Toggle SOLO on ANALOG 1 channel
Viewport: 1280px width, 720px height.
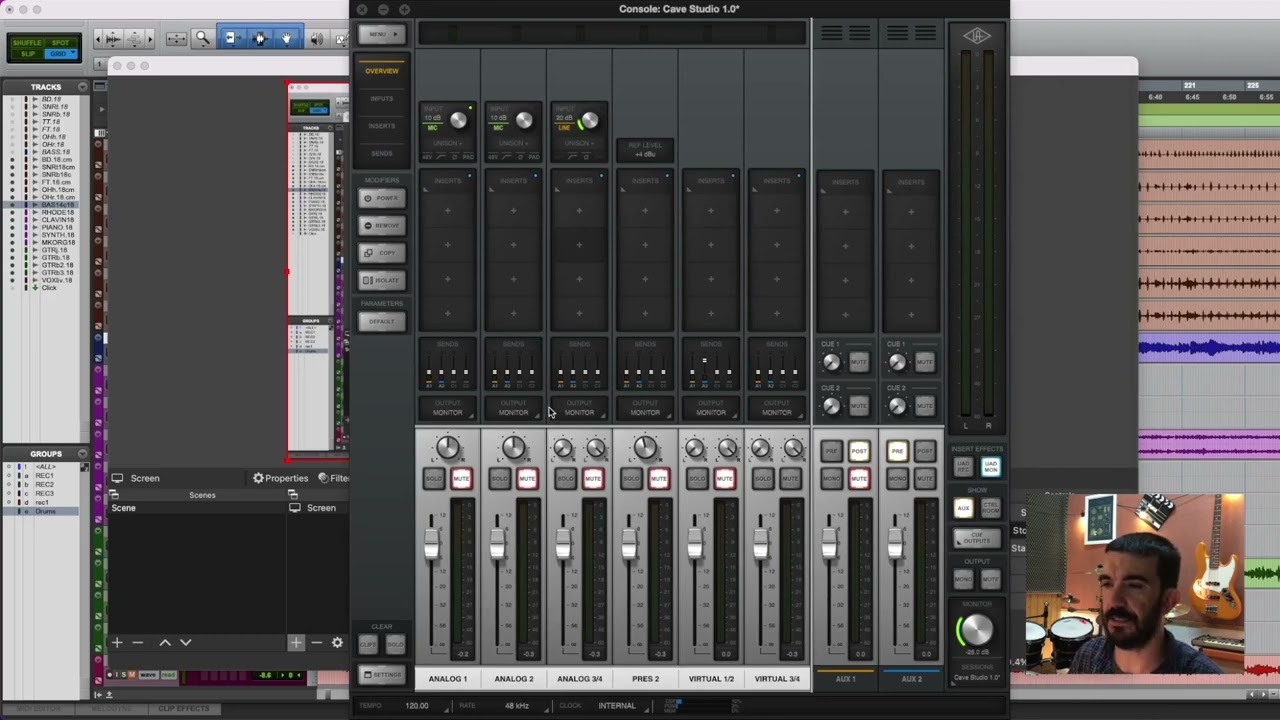[434, 479]
